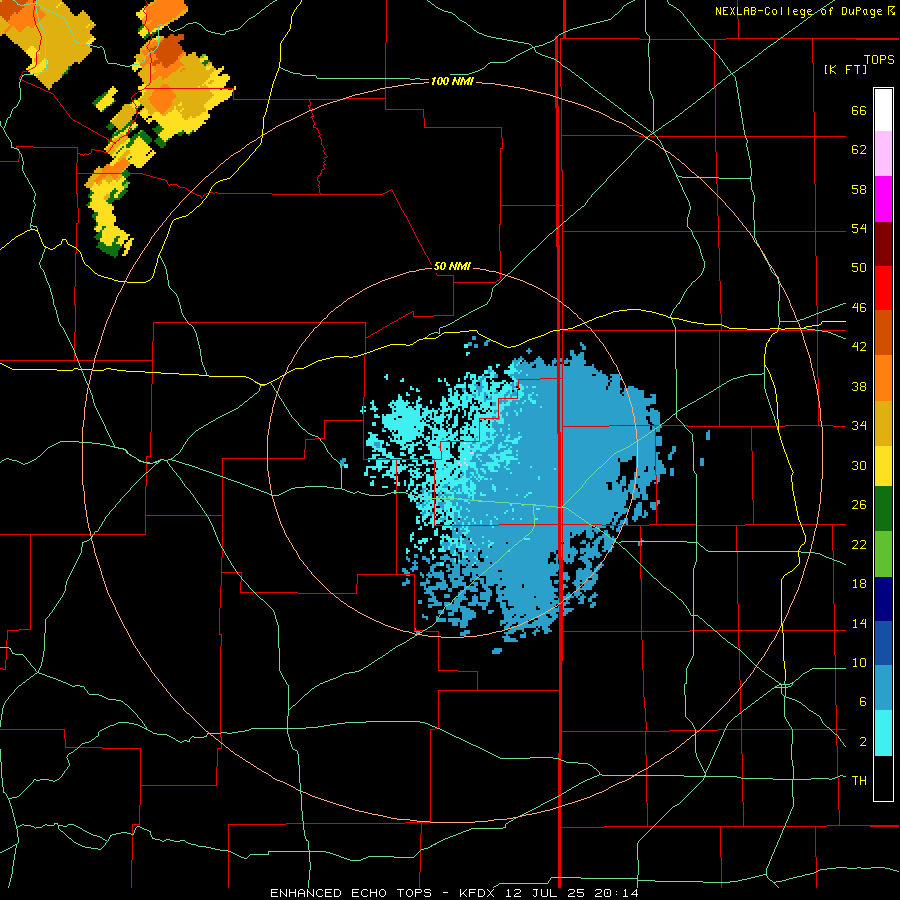Click the 14 legend value
This screenshot has height=900, width=900.
859,623
